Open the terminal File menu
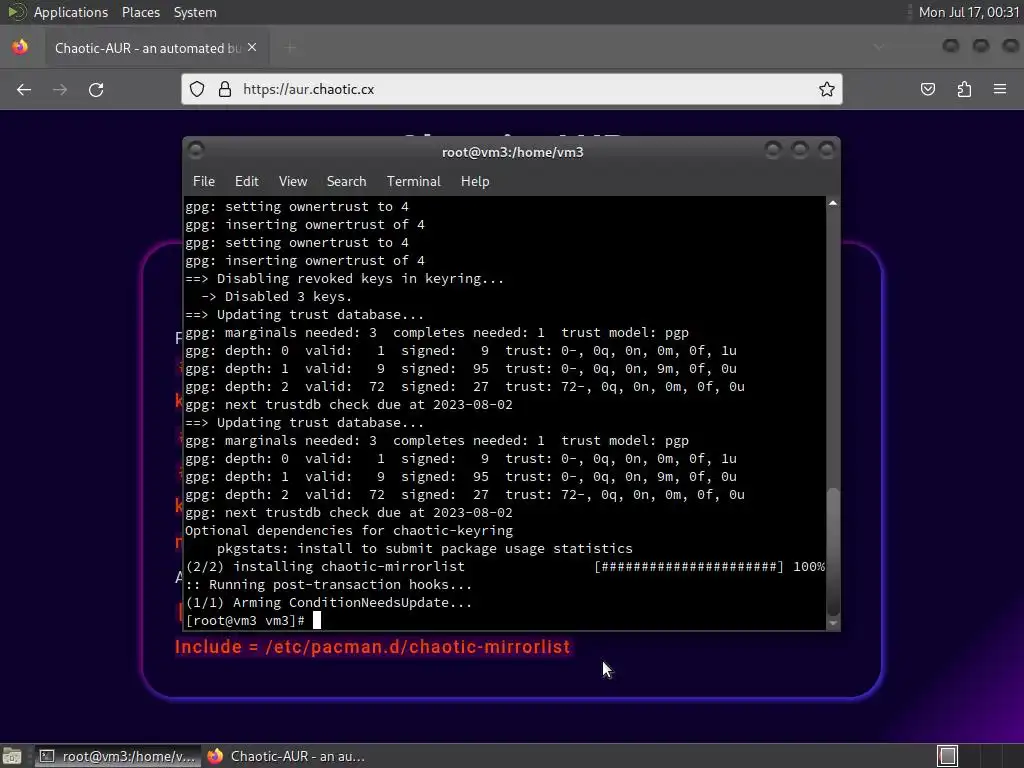This screenshot has width=1024, height=768. click(204, 182)
